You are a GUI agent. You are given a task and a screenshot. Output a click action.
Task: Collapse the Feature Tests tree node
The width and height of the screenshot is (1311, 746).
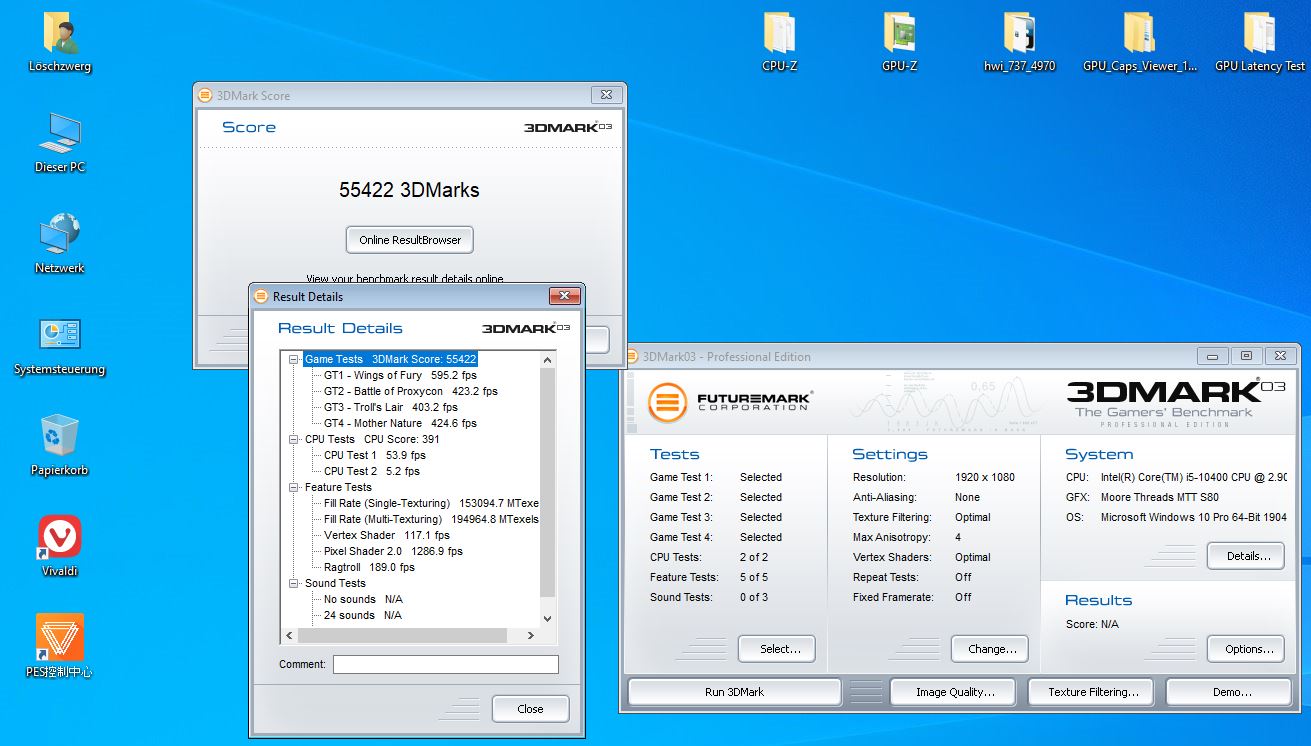click(x=294, y=487)
